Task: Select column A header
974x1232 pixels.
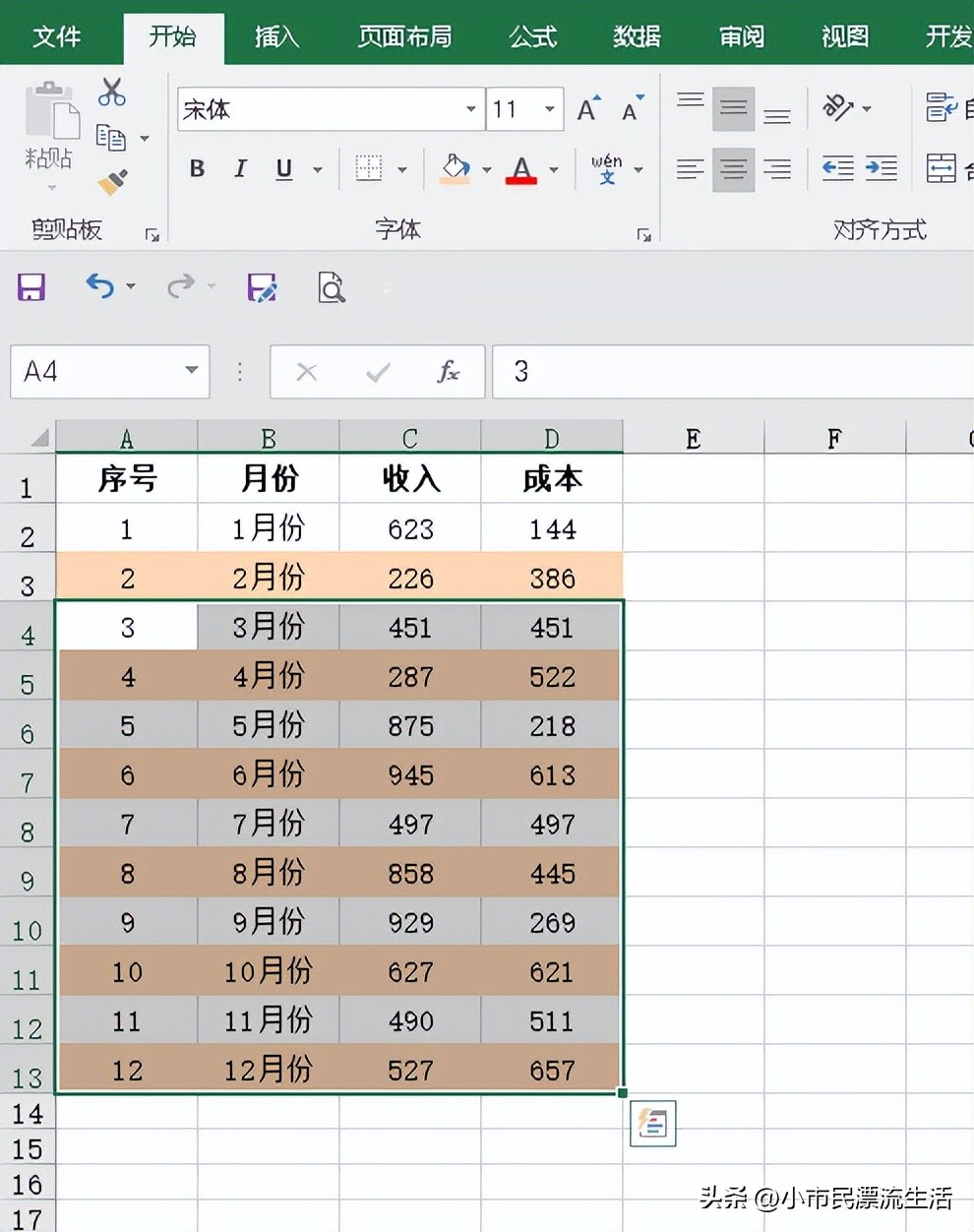Action: tap(127, 437)
